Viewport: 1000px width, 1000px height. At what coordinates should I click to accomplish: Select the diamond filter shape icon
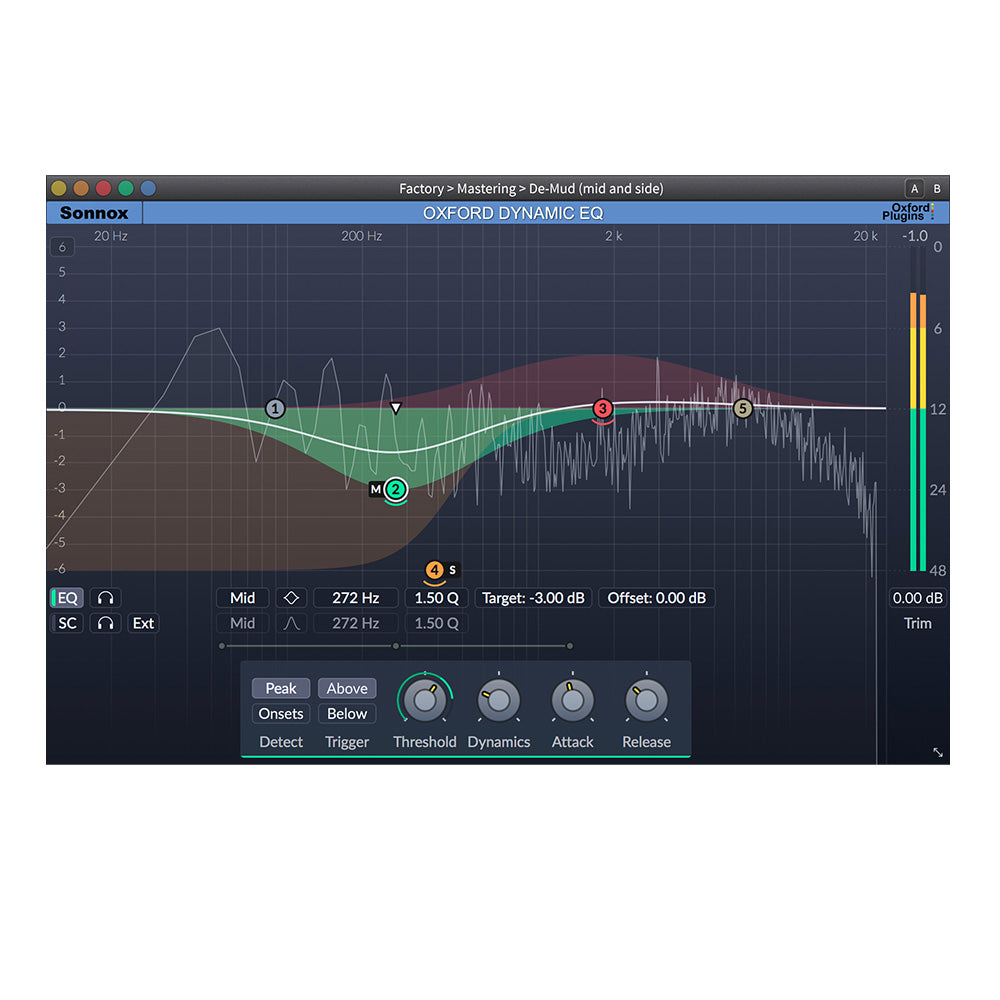tap(291, 597)
